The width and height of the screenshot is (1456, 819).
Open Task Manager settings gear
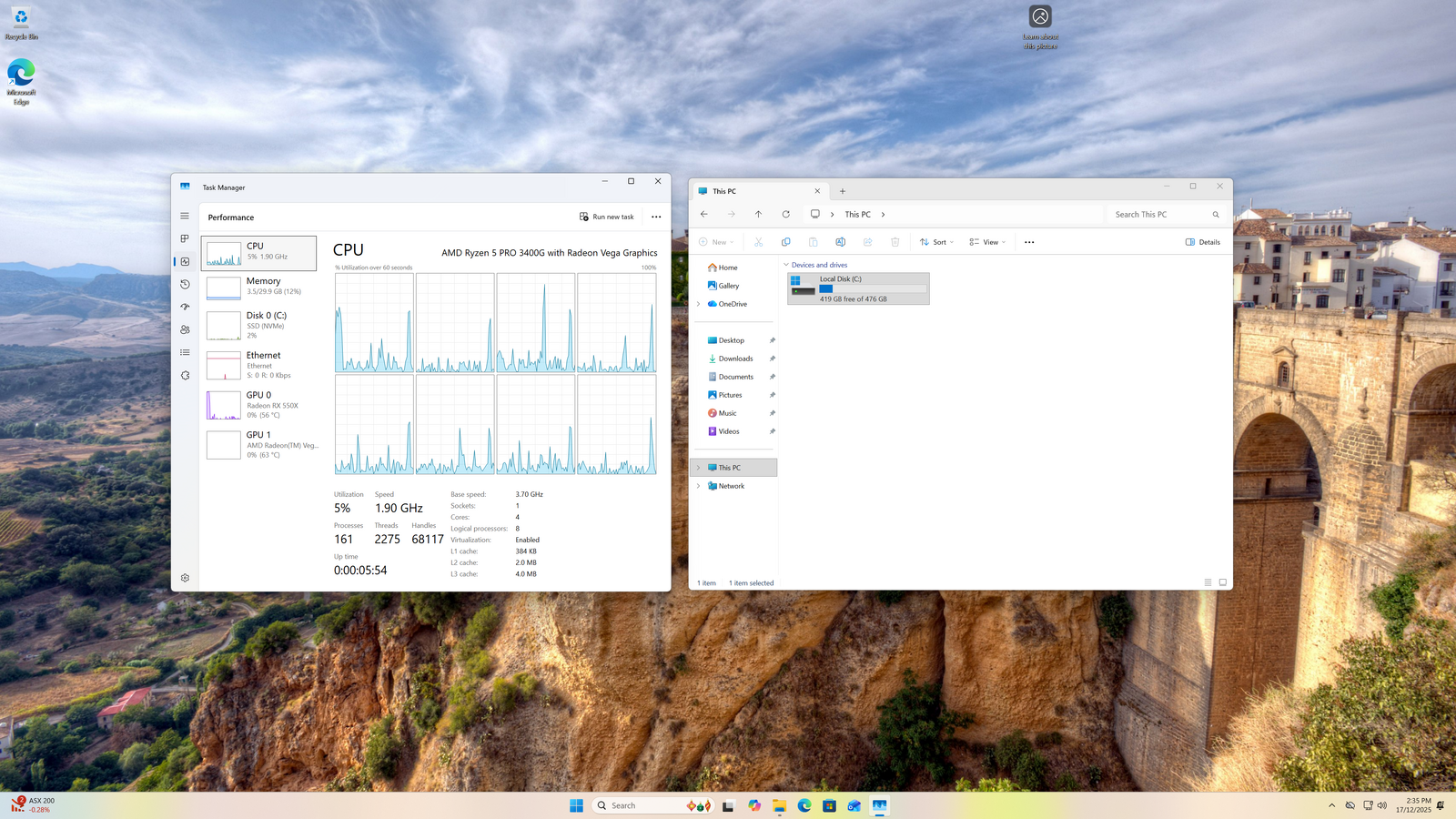pos(185,578)
